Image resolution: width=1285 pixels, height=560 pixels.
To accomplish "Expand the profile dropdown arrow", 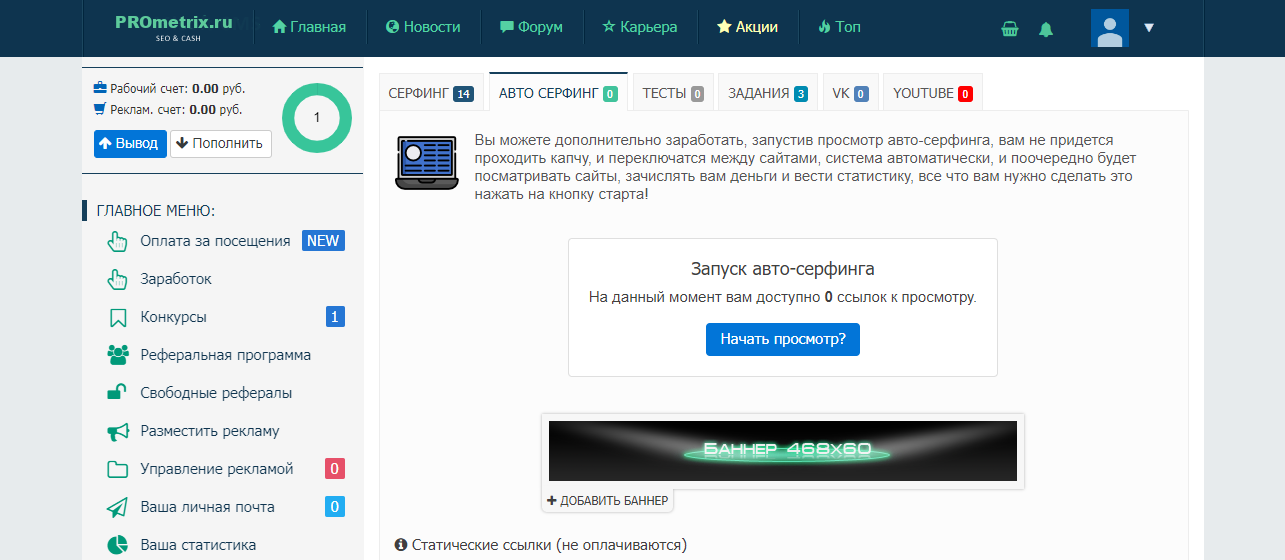I will coord(1149,28).
